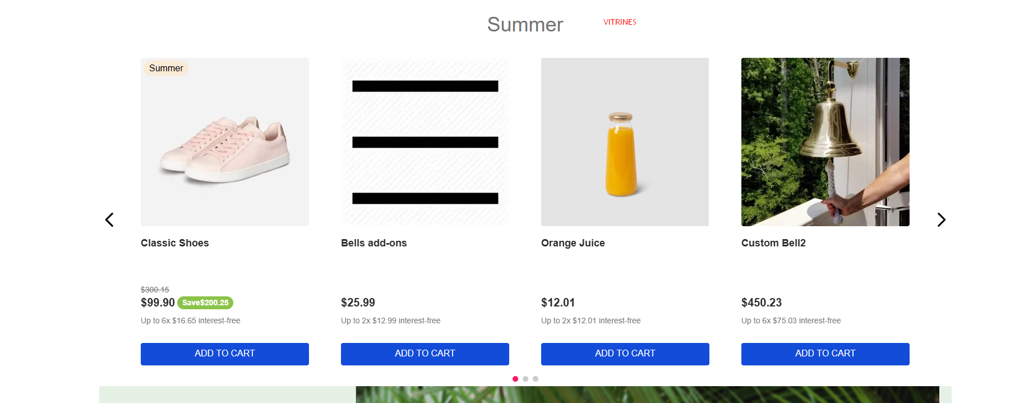This screenshot has height=403, width=1024.
Task: Add Orange Juice to cart
Action: (x=625, y=354)
